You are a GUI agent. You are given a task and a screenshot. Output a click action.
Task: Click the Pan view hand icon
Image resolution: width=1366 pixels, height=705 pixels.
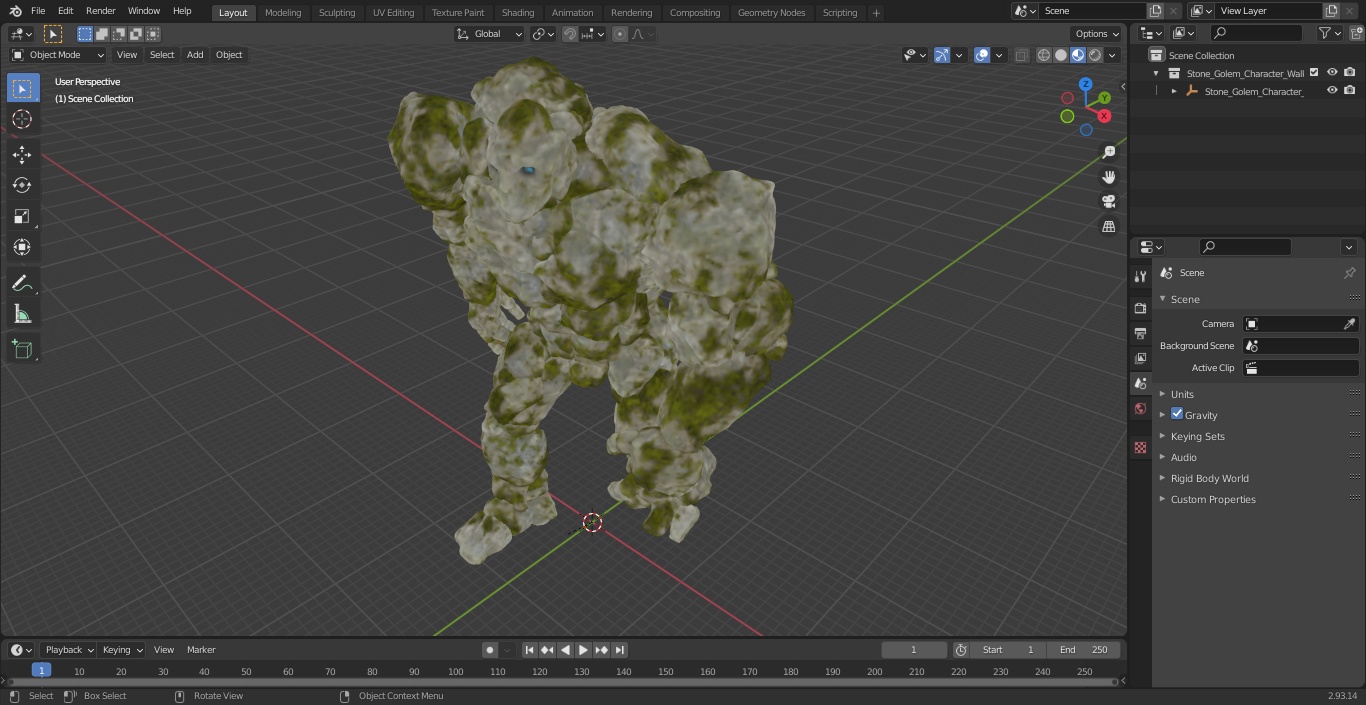[x=1108, y=177]
